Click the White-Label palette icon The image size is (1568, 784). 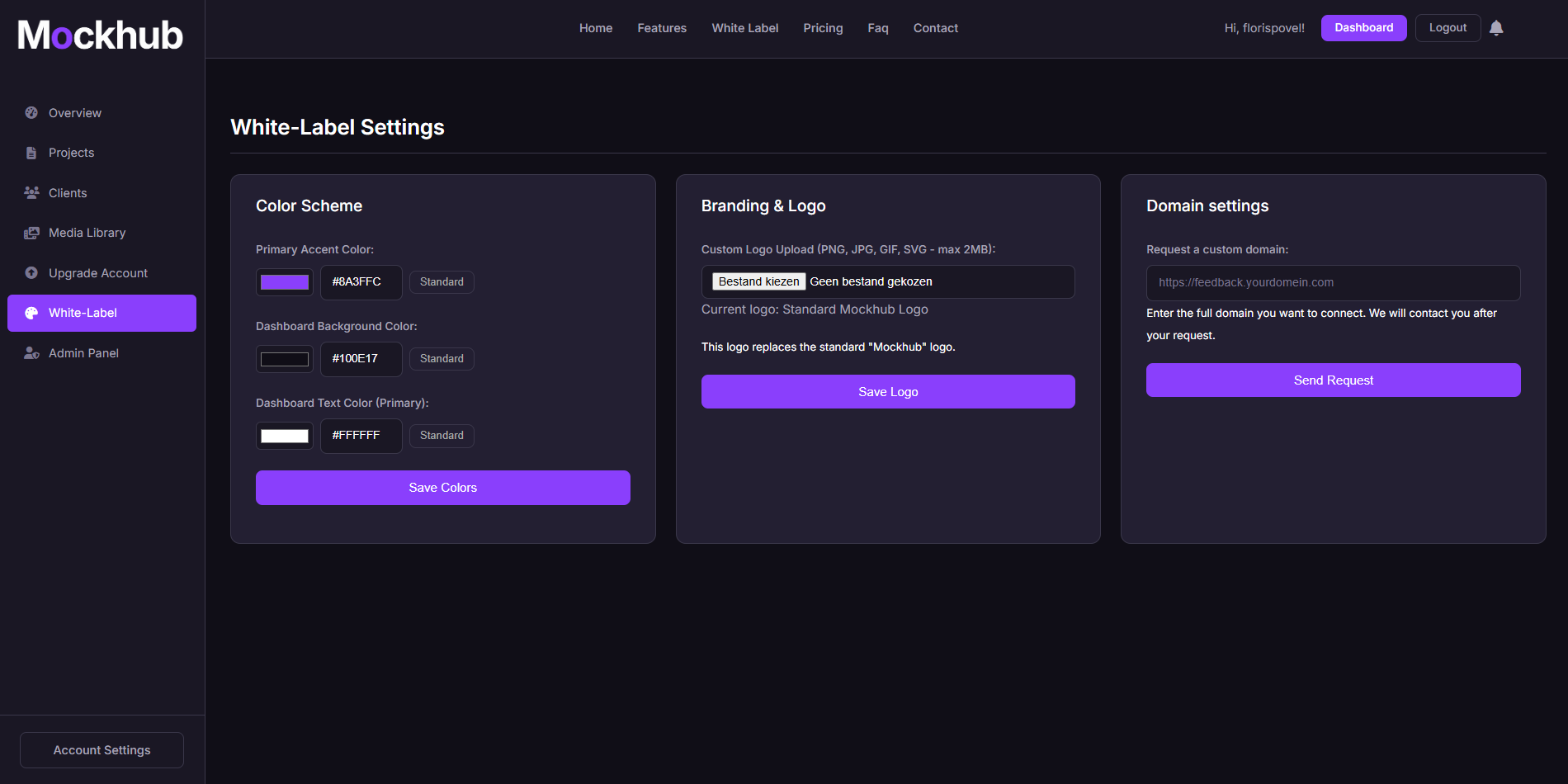point(31,313)
